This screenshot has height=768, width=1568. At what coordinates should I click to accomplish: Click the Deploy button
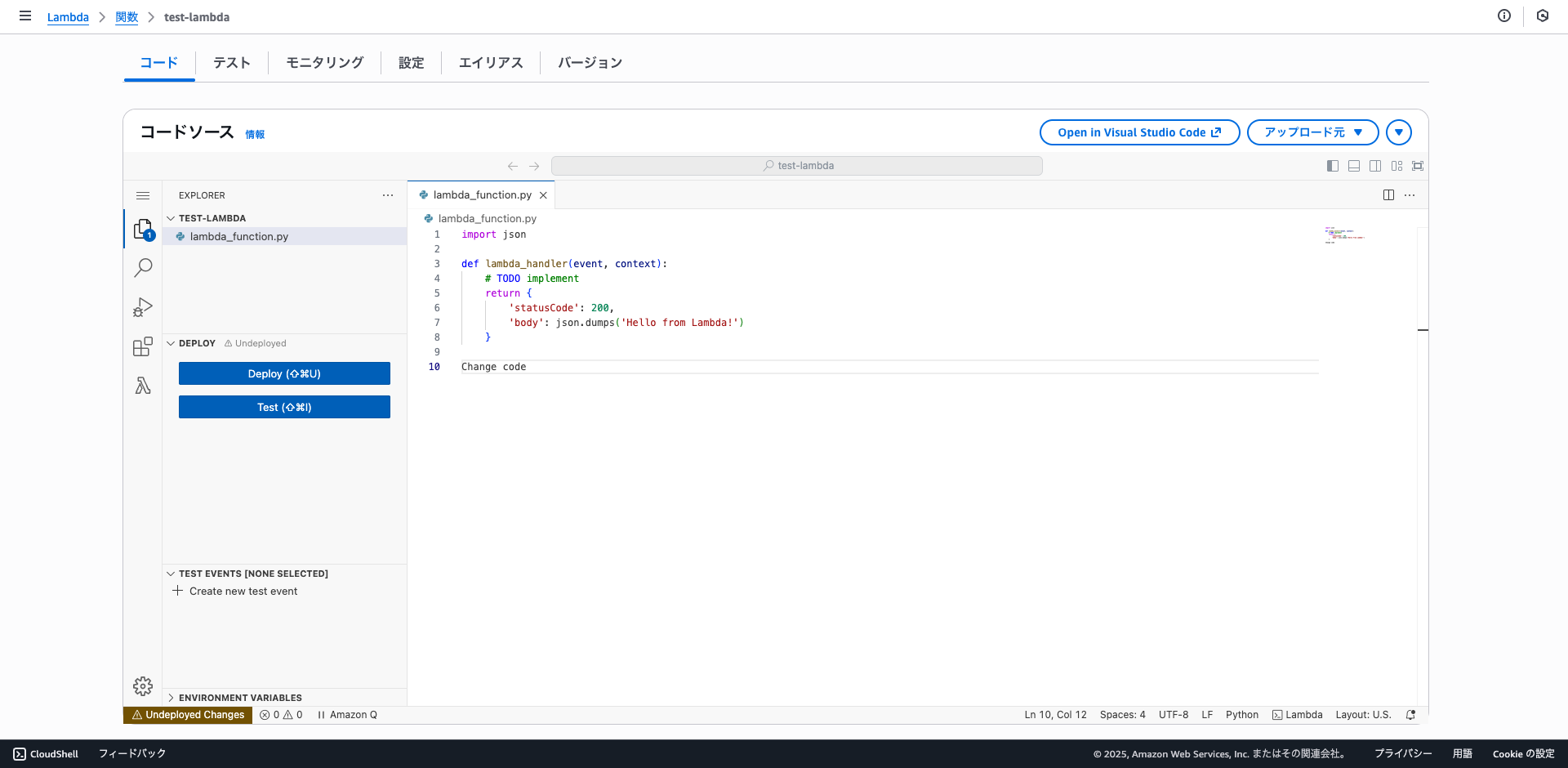coord(284,373)
